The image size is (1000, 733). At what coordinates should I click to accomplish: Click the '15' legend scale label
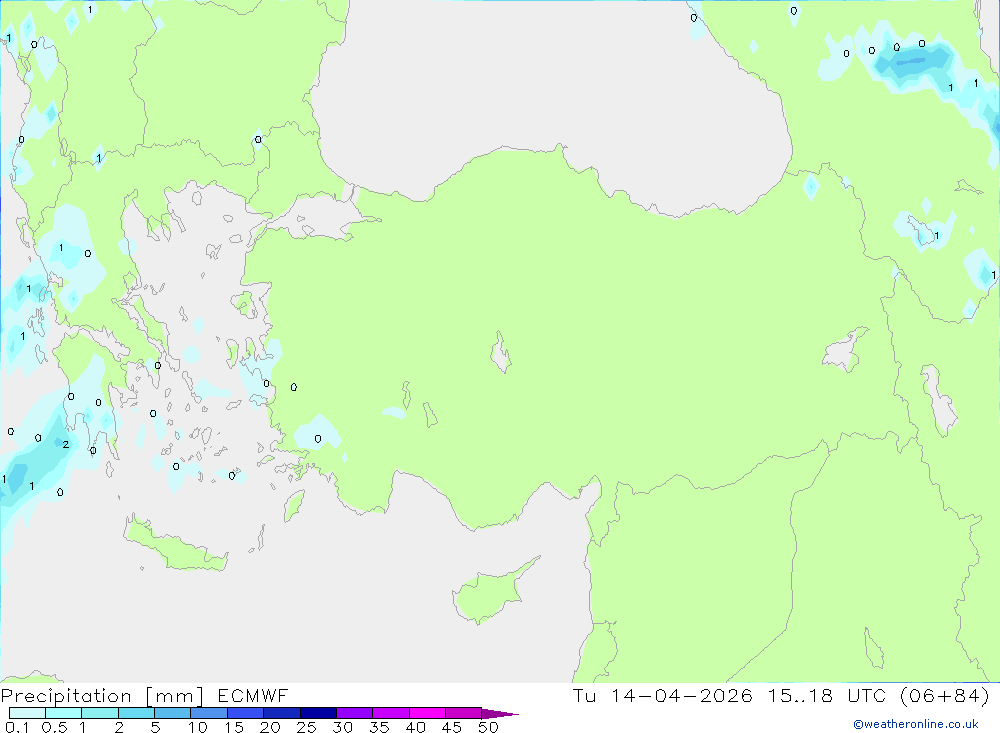234,727
